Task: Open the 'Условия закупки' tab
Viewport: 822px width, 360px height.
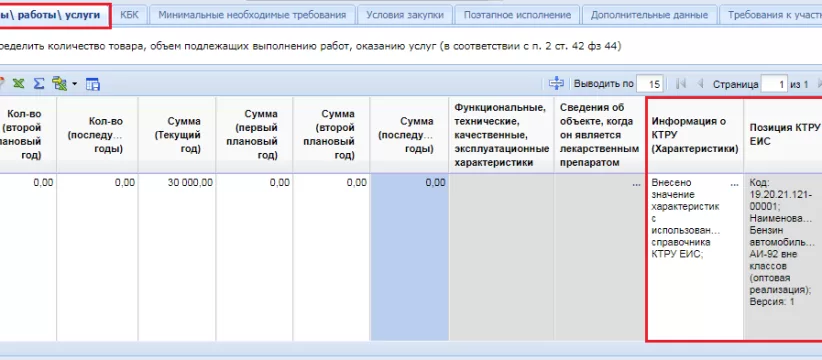Action: pyautogui.click(x=405, y=15)
